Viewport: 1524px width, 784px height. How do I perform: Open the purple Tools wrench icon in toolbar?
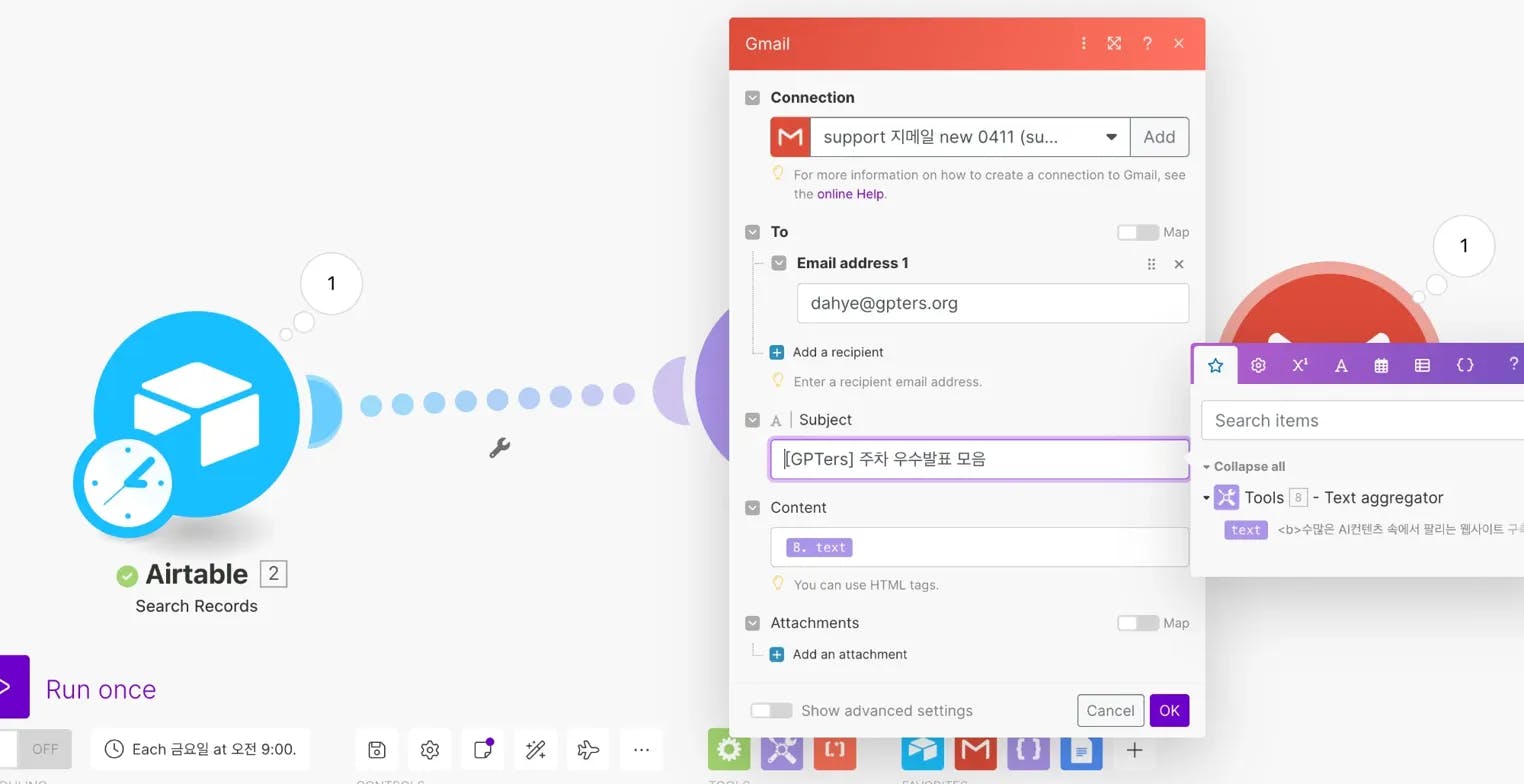782,749
